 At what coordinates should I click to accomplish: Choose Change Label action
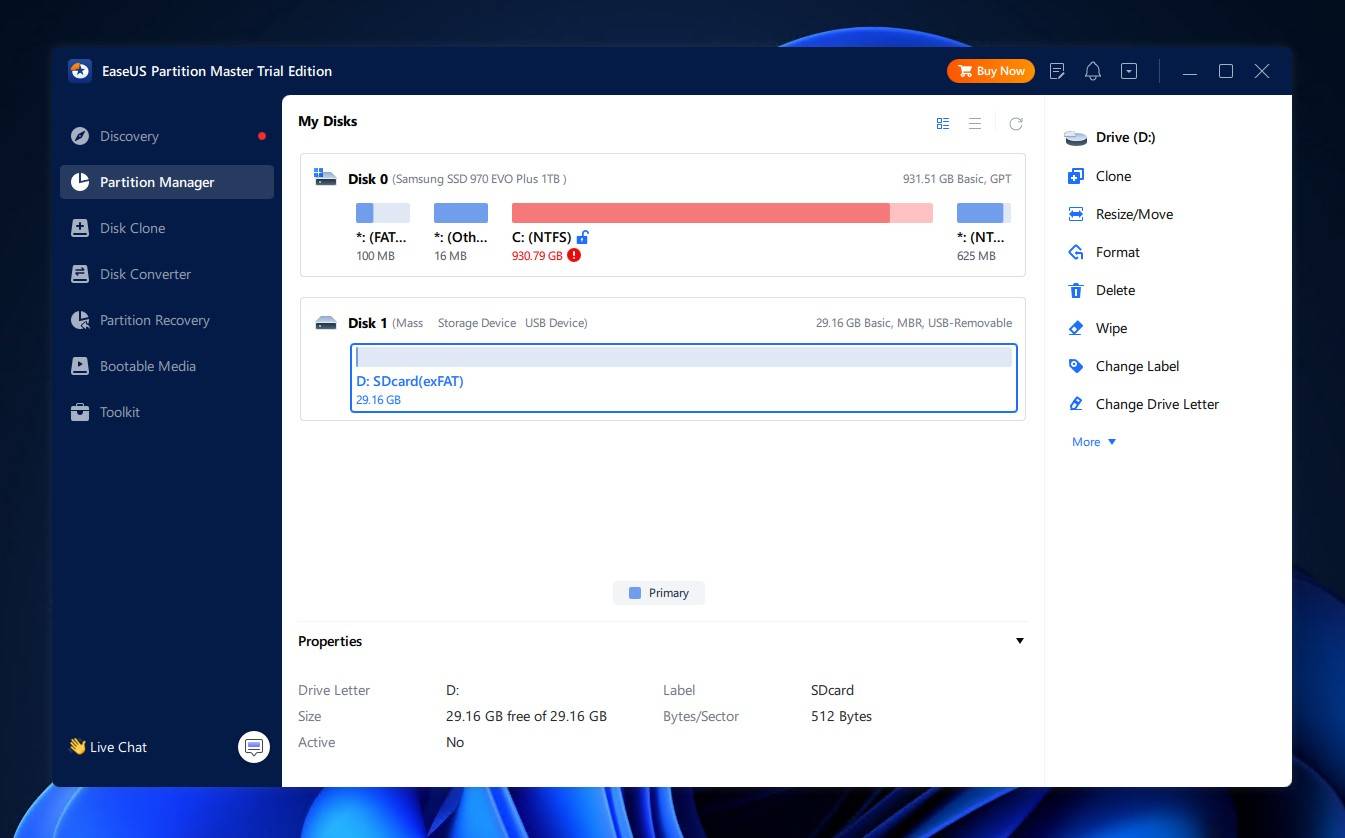click(x=1137, y=366)
